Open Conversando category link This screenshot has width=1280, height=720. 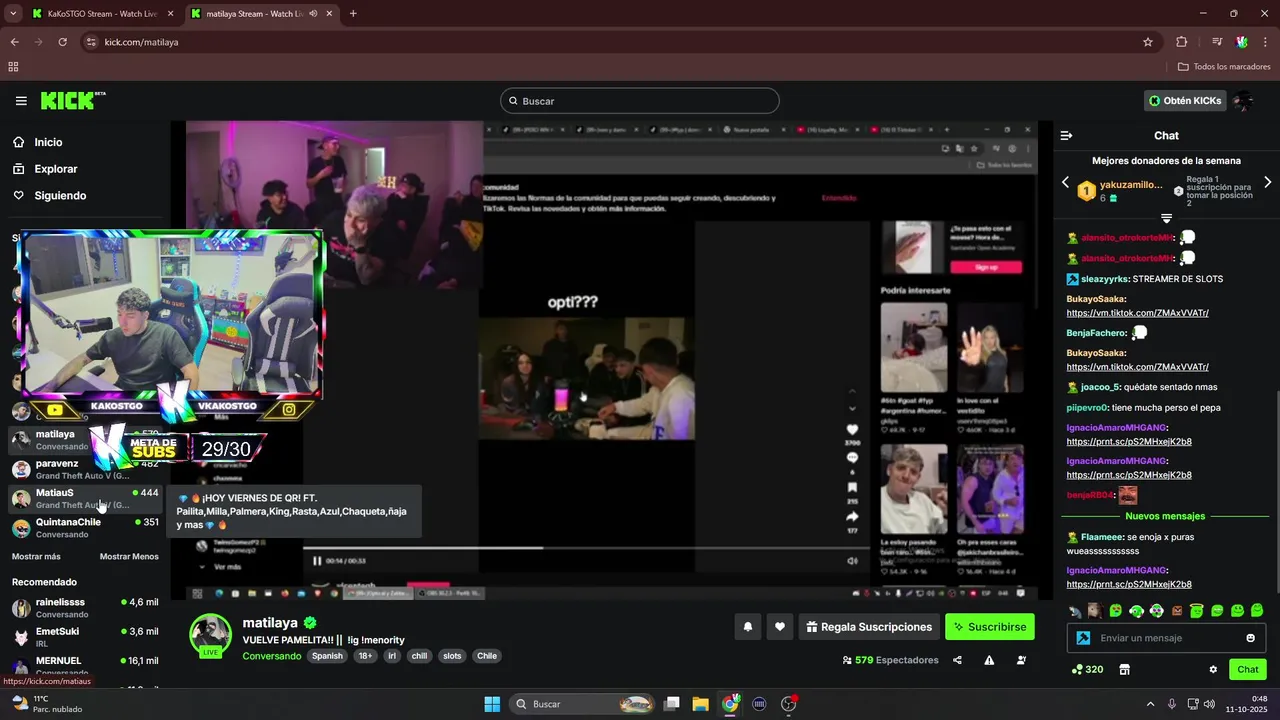point(271,656)
